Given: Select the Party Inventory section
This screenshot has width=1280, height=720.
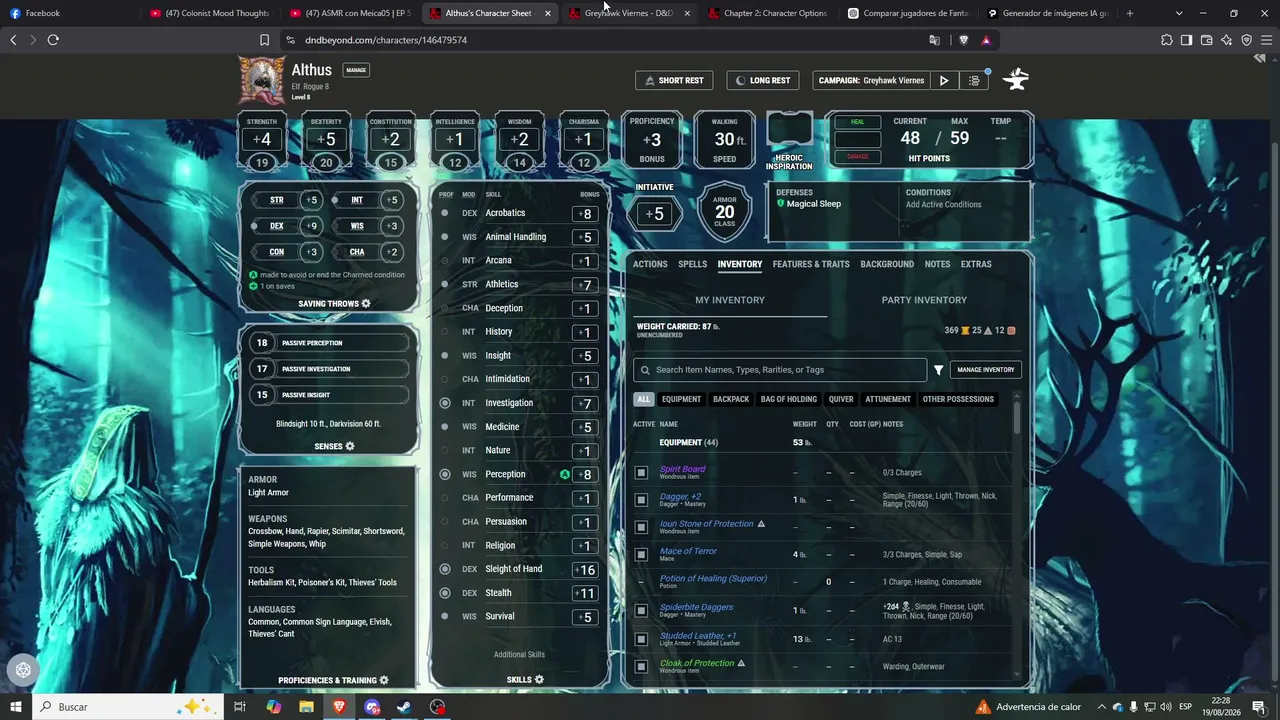Looking at the screenshot, I should (x=924, y=300).
